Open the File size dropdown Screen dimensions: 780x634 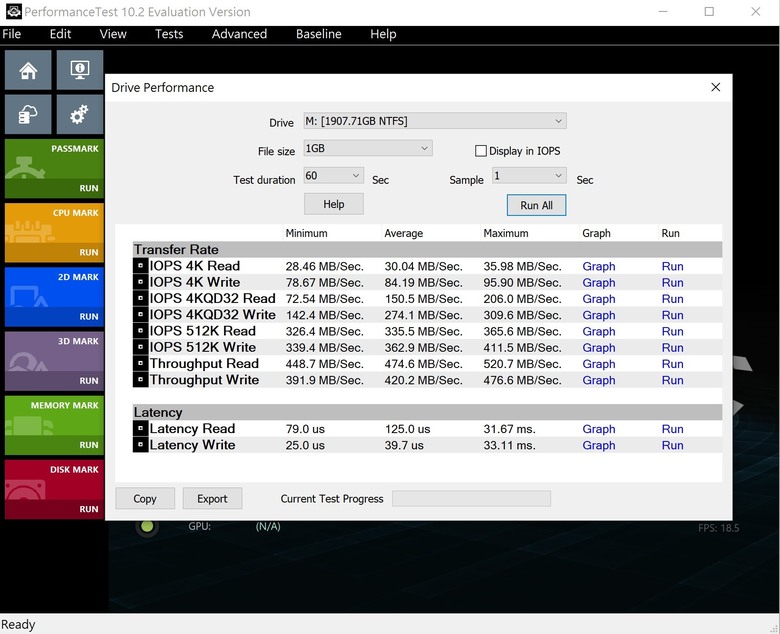368,148
